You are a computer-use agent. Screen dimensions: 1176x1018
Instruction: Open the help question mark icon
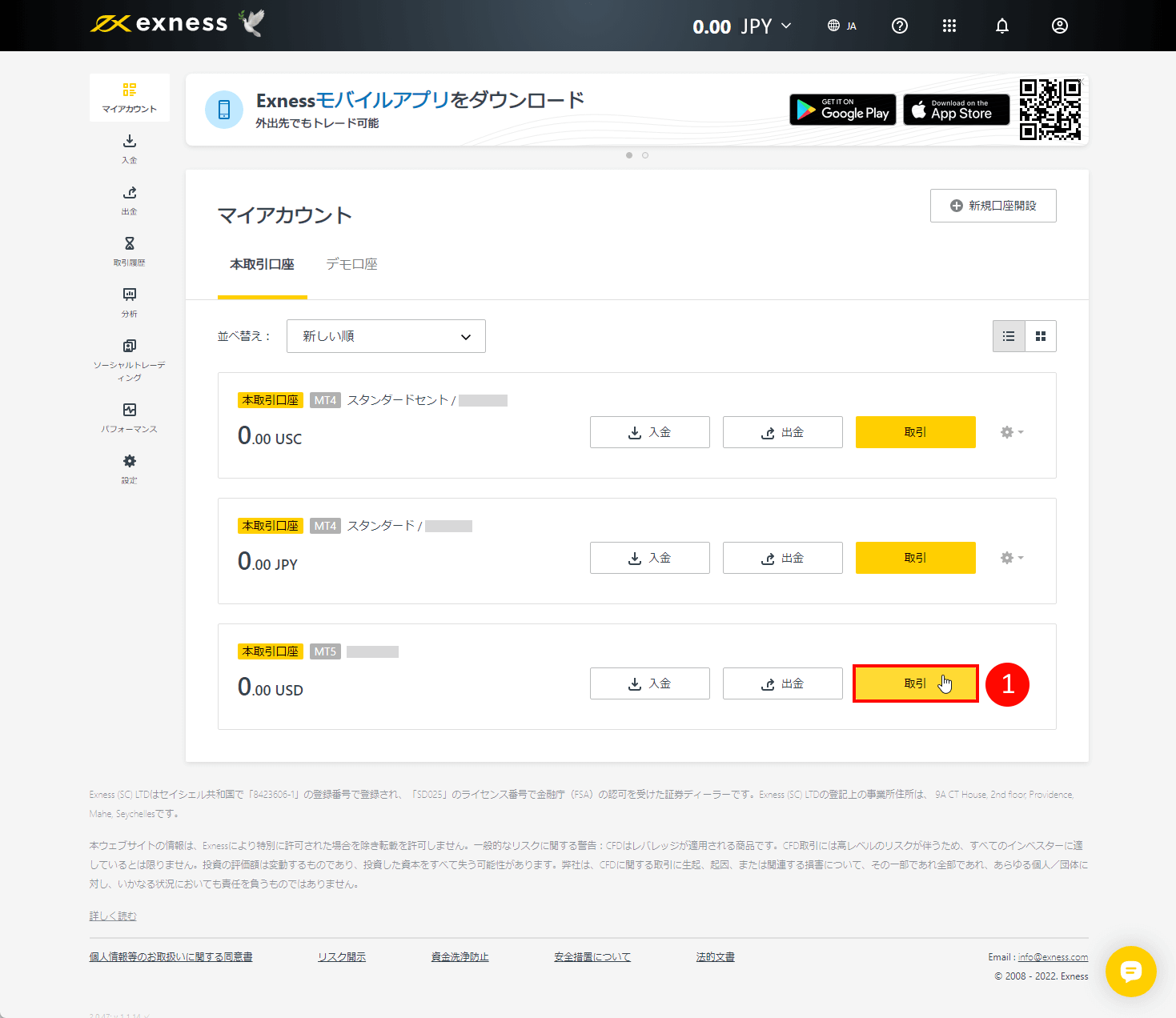point(900,26)
